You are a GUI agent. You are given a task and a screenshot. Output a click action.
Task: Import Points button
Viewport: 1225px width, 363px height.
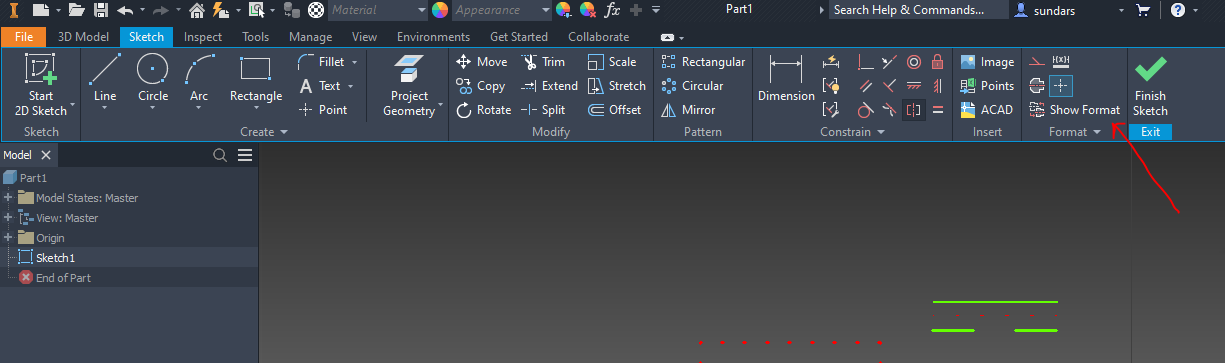pos(987,86)
